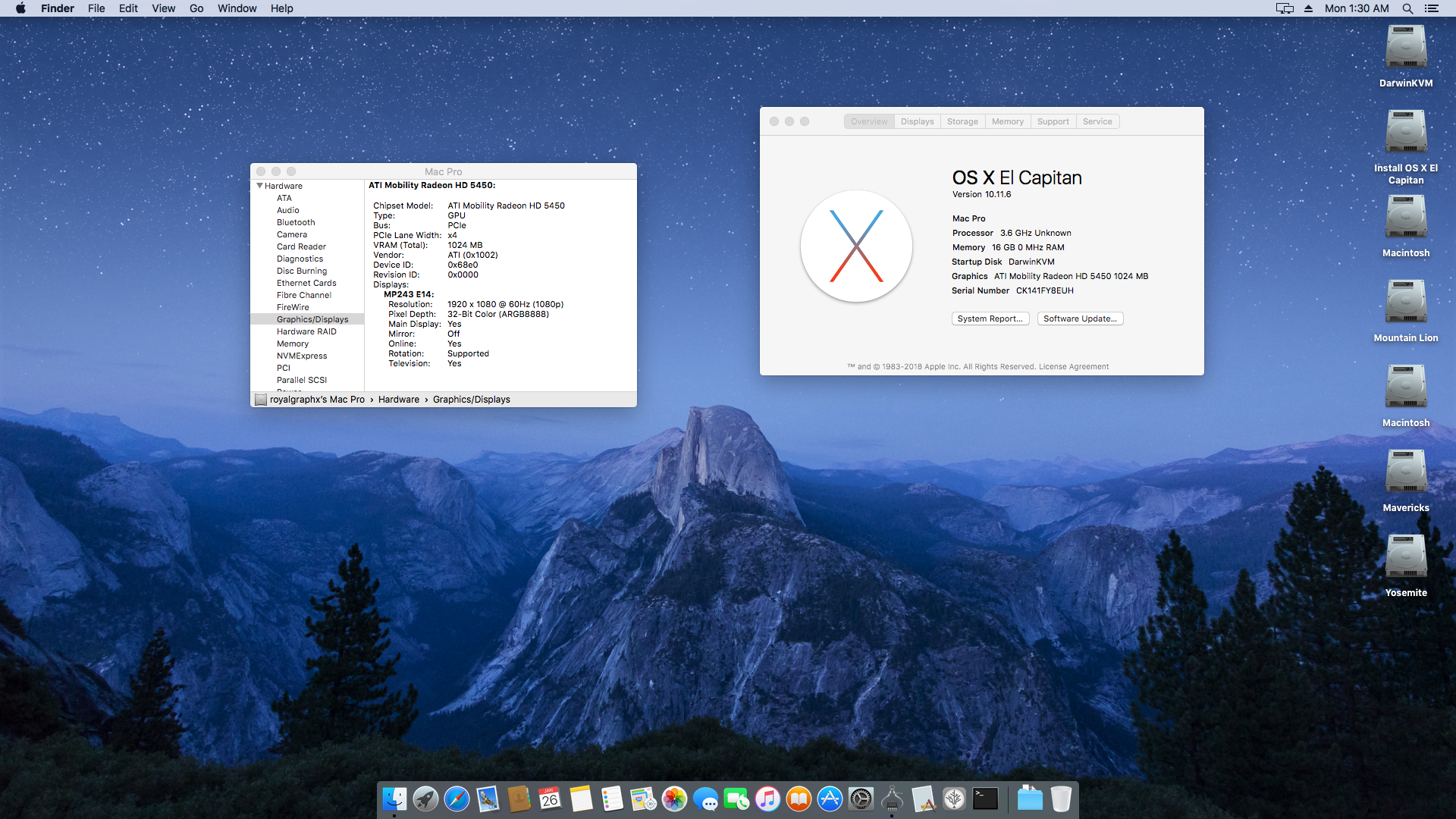Open the Photos app in Dock

(x=674, y=799)
